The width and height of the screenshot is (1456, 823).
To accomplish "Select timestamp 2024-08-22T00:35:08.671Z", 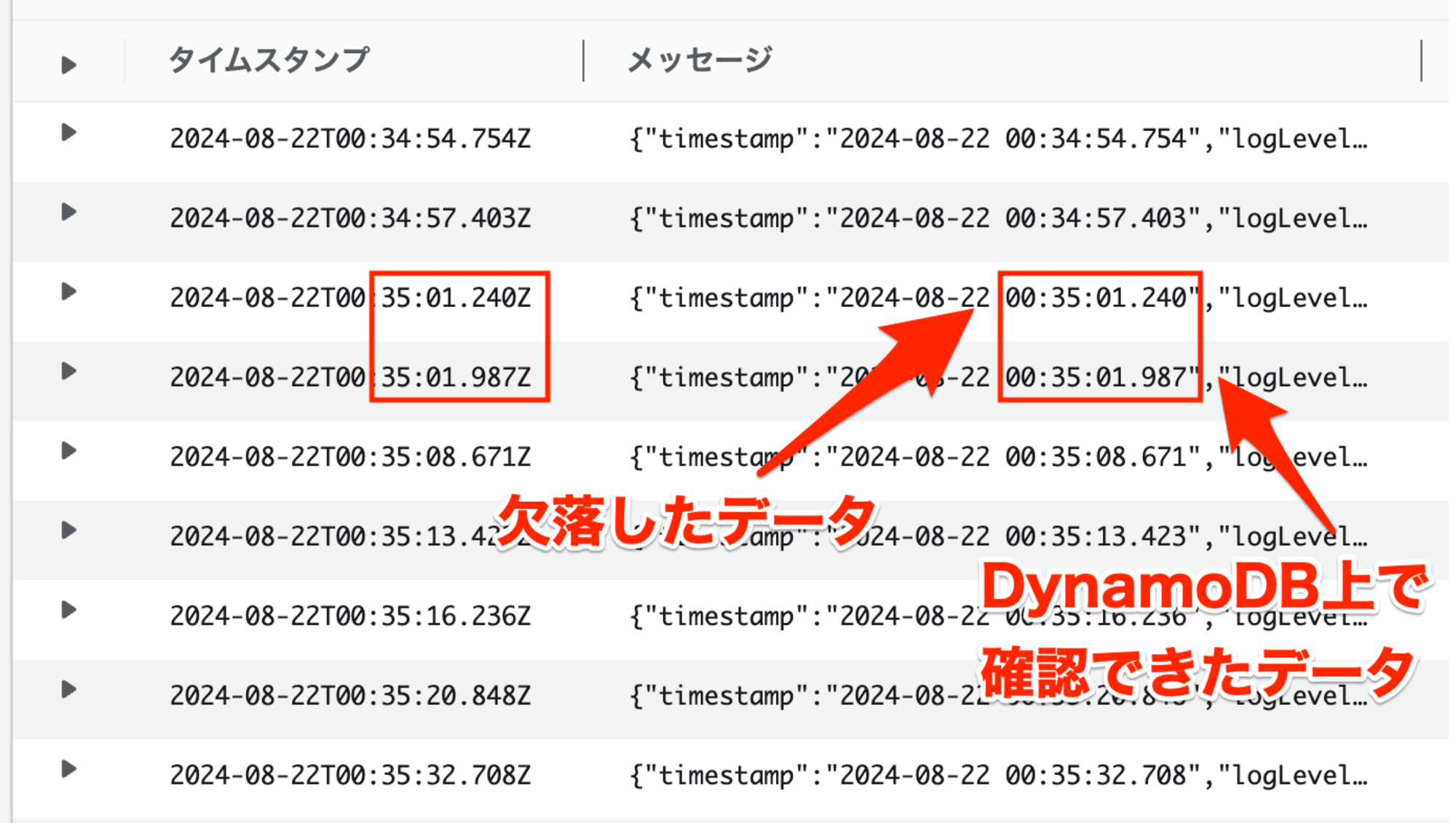I will click(350, 457).
